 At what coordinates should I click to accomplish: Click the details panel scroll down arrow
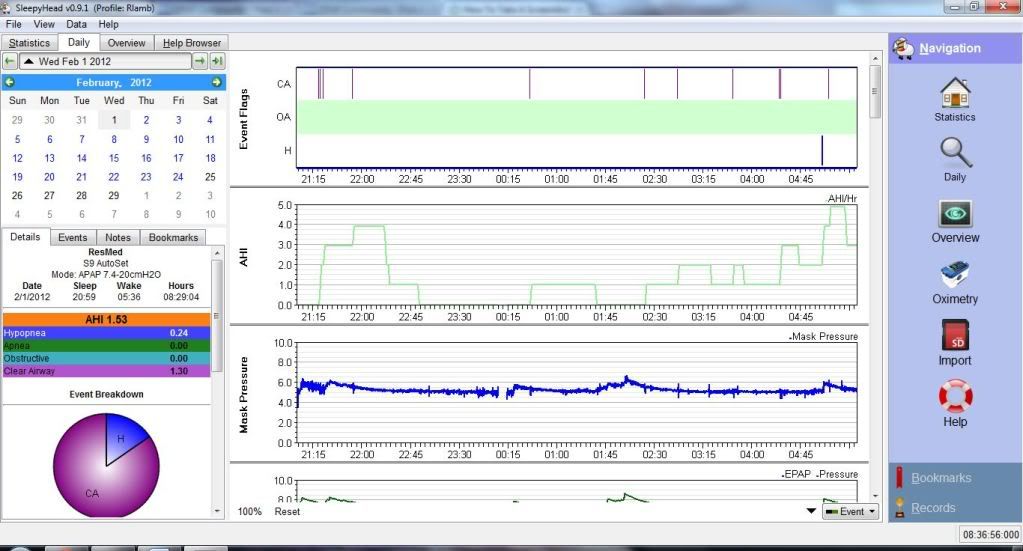click(217, 512)
